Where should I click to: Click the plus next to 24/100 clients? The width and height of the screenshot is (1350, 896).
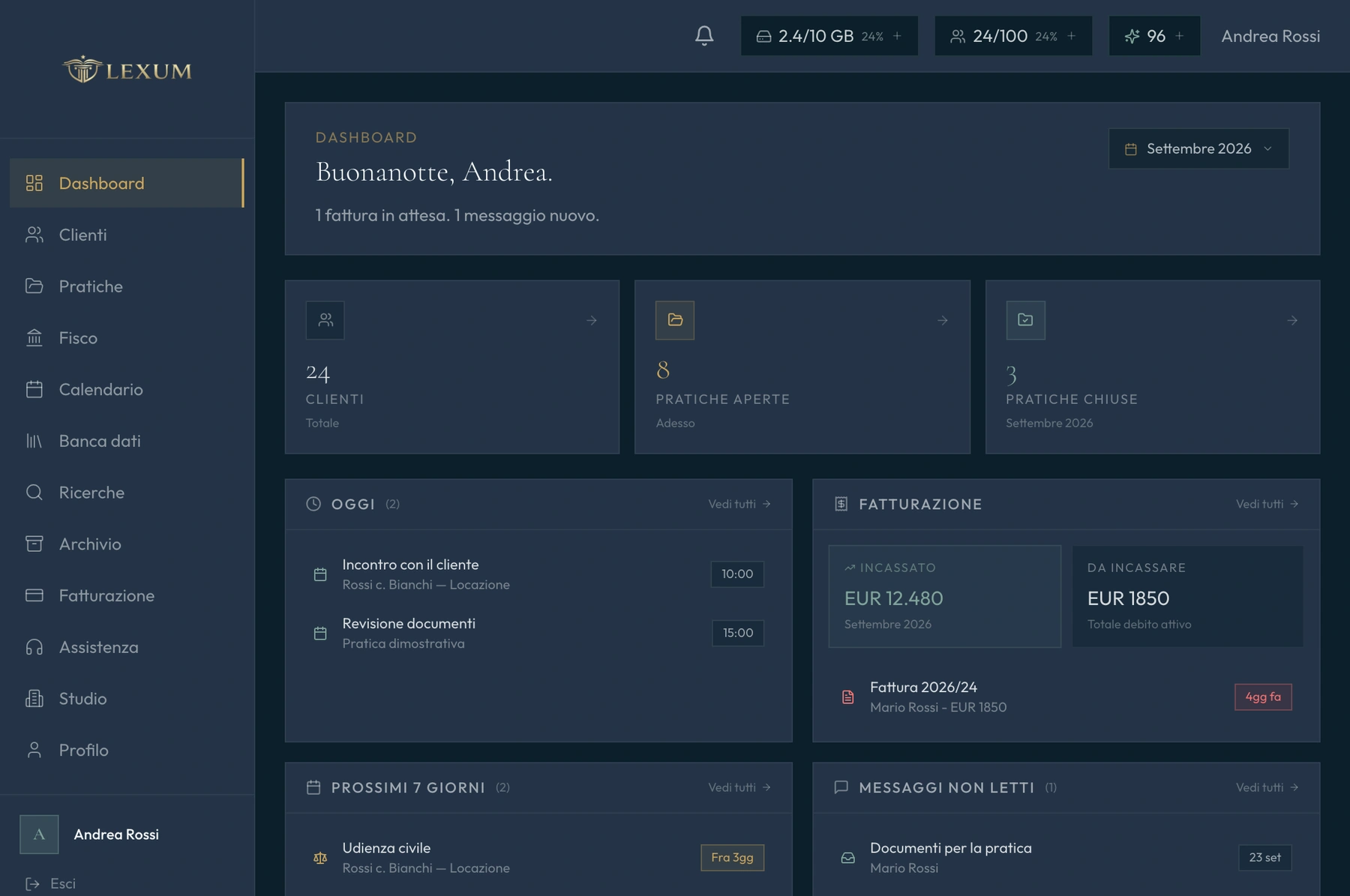pyautogui.click(x=1071, y=36)
